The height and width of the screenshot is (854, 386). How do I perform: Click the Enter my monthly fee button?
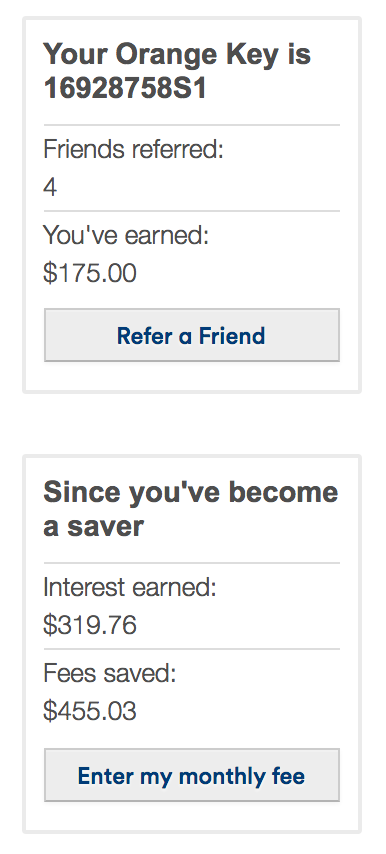(192, 775)
